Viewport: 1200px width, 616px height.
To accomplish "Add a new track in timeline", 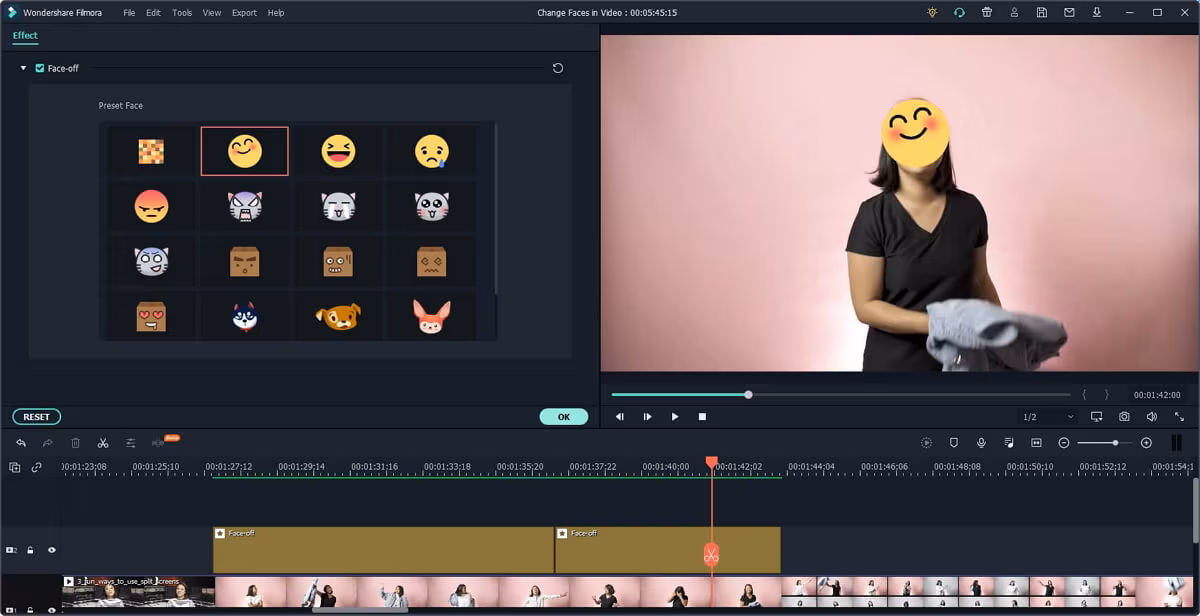I will pos(15,467).
